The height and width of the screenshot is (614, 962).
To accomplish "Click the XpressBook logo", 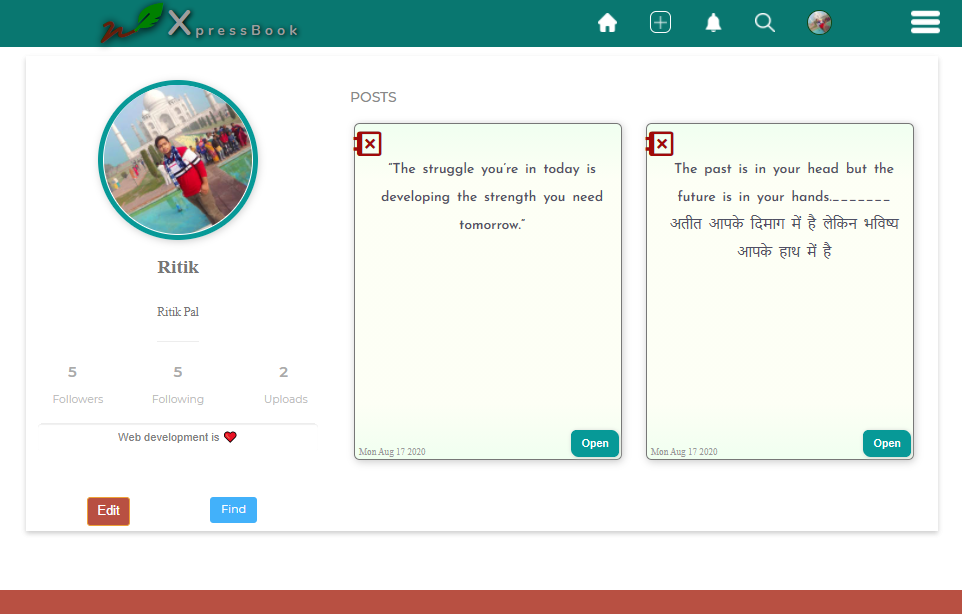I will [199, 23].
